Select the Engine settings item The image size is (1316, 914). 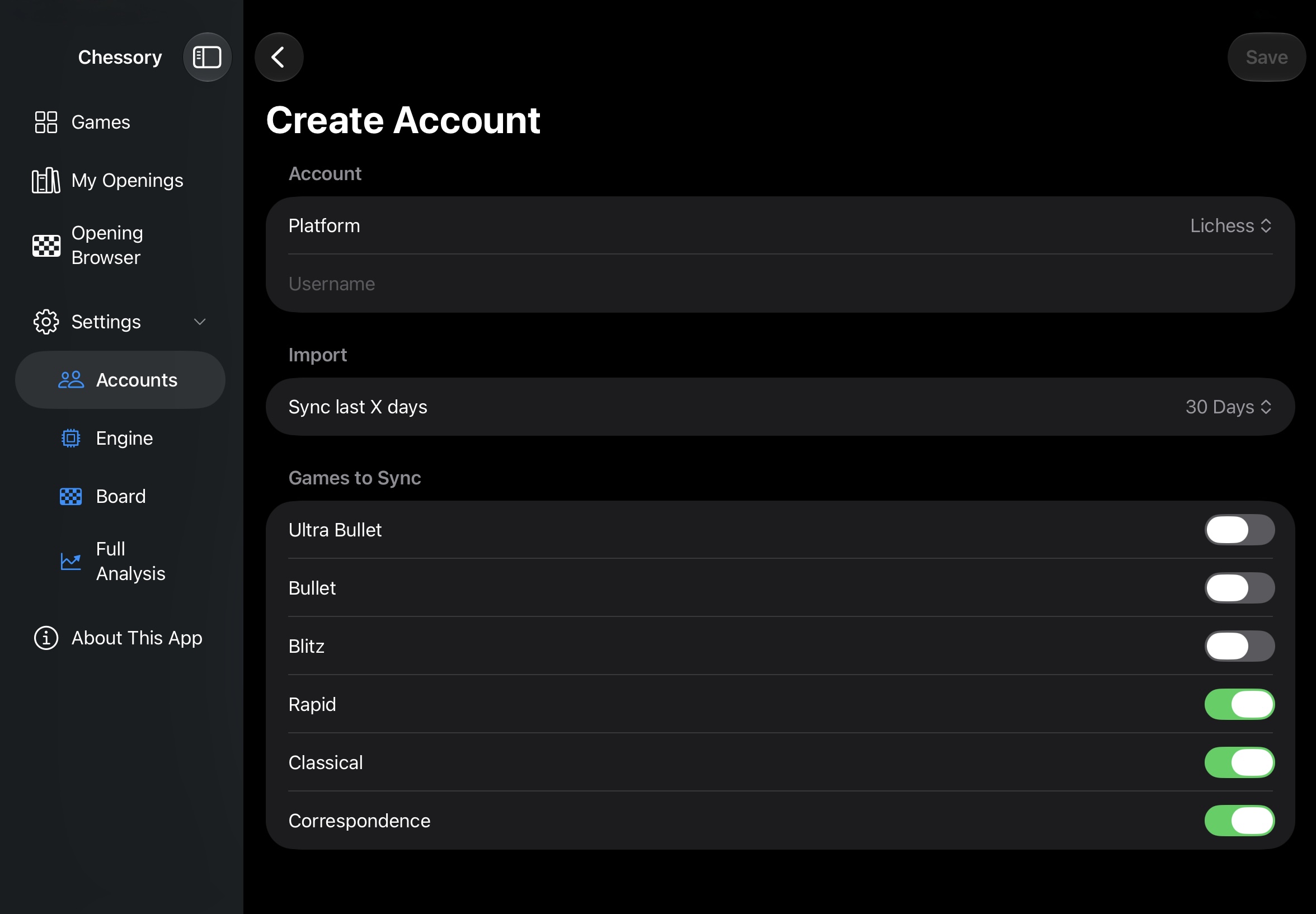click(x=120, y=438)
